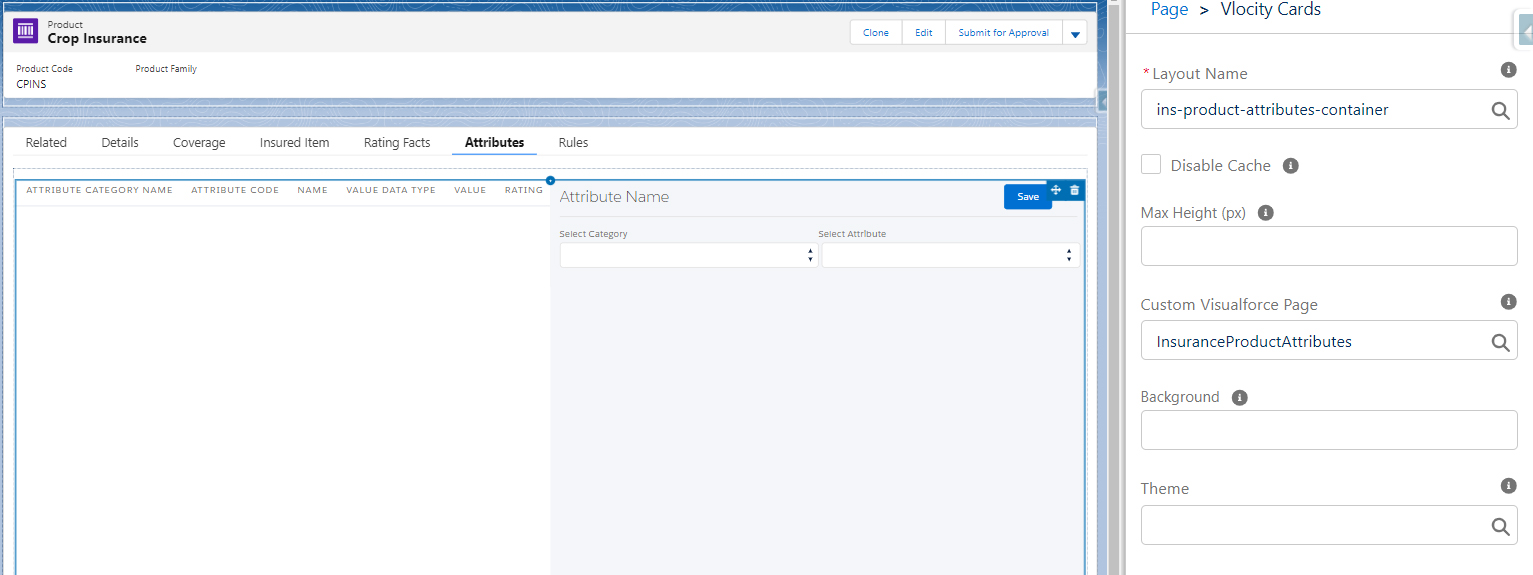Click the Attribute Category Name column header

coord(99,190)
